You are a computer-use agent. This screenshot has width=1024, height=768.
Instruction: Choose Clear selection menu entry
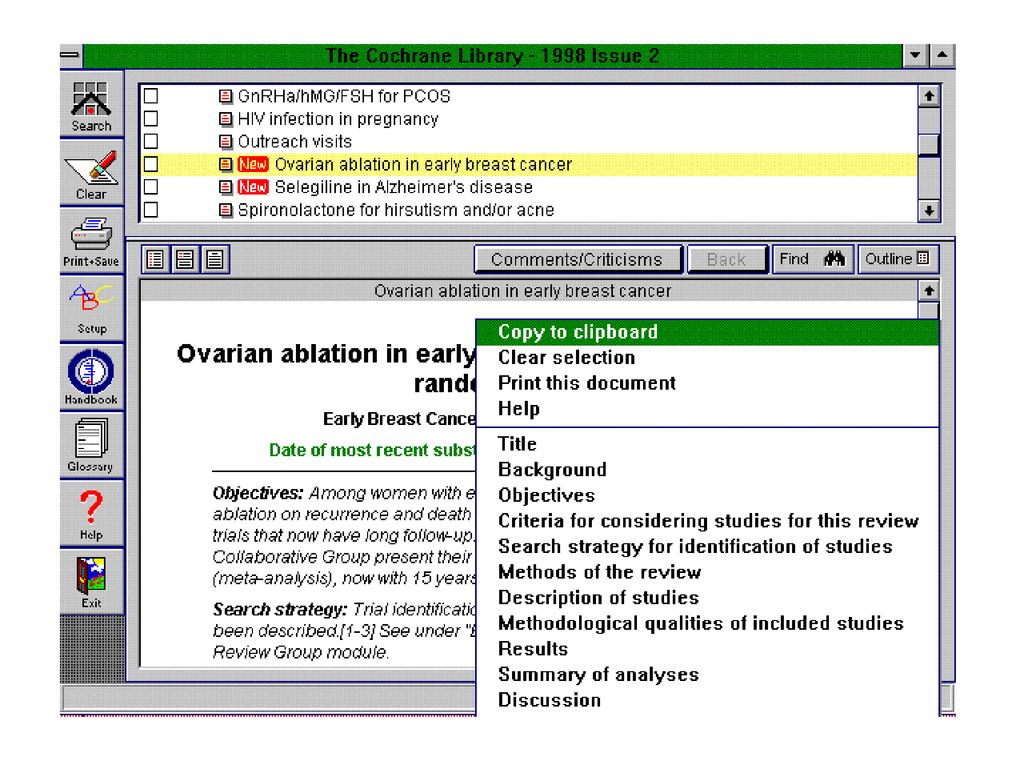[x=707, y=358]
